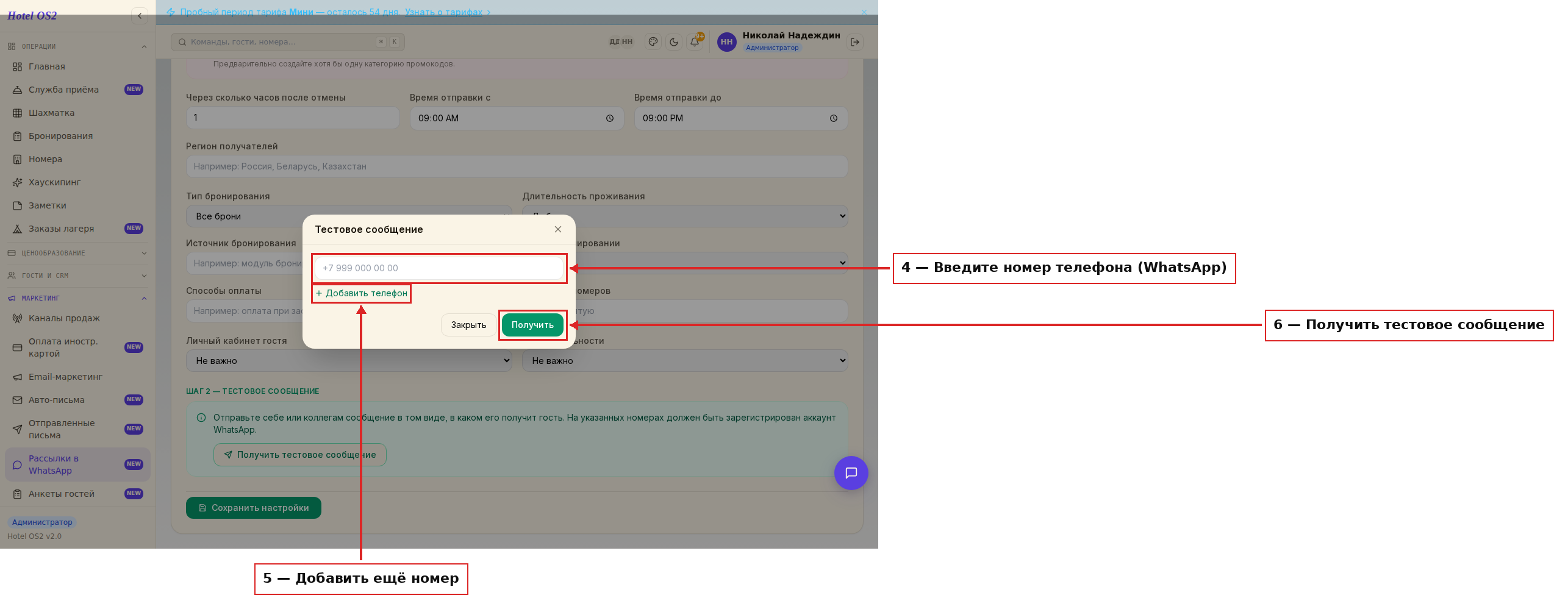Viewport: 1568px width, 609px height.
Task: Open the Длительность проживания dropdown
Action: [685, 216]
